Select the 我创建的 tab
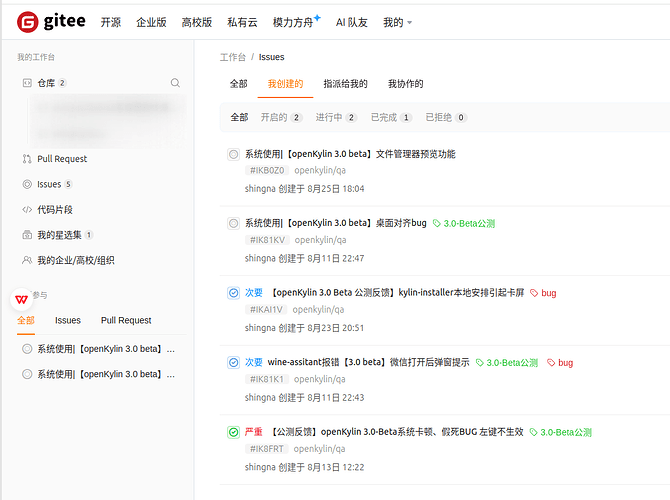The image size is (670, 500). 285,84
